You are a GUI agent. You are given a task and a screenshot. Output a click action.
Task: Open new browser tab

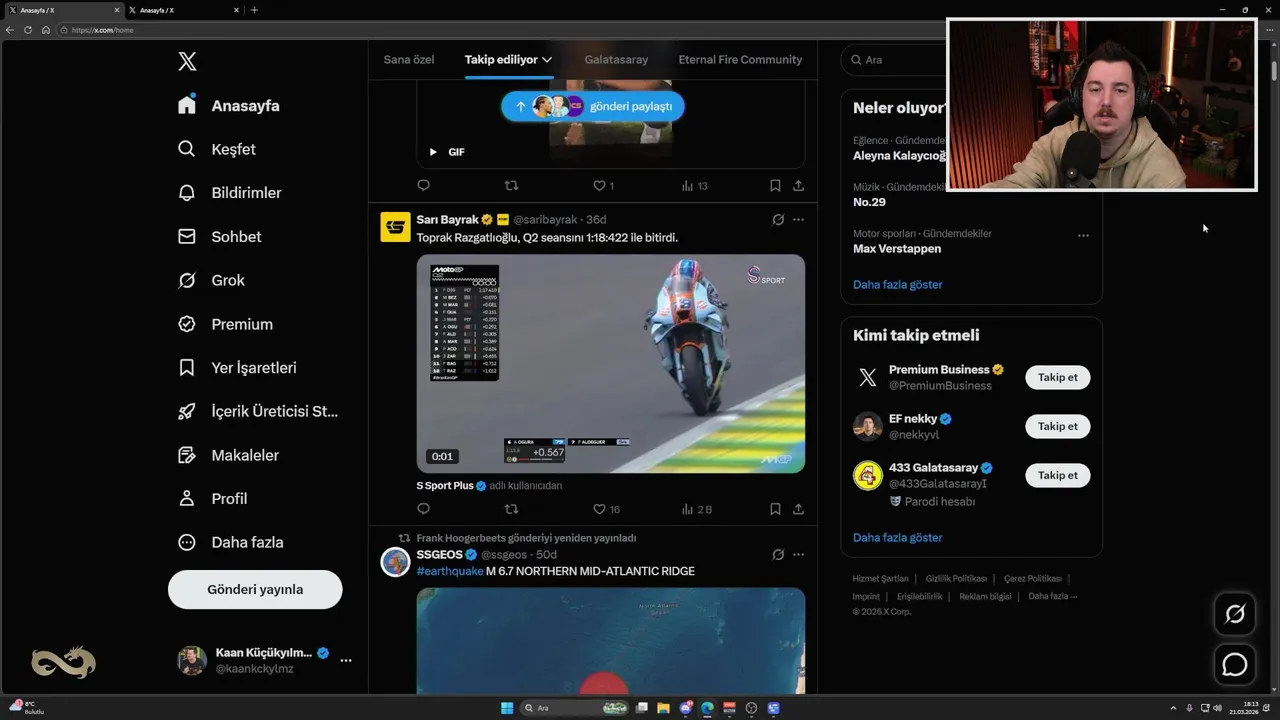(254, 10)
